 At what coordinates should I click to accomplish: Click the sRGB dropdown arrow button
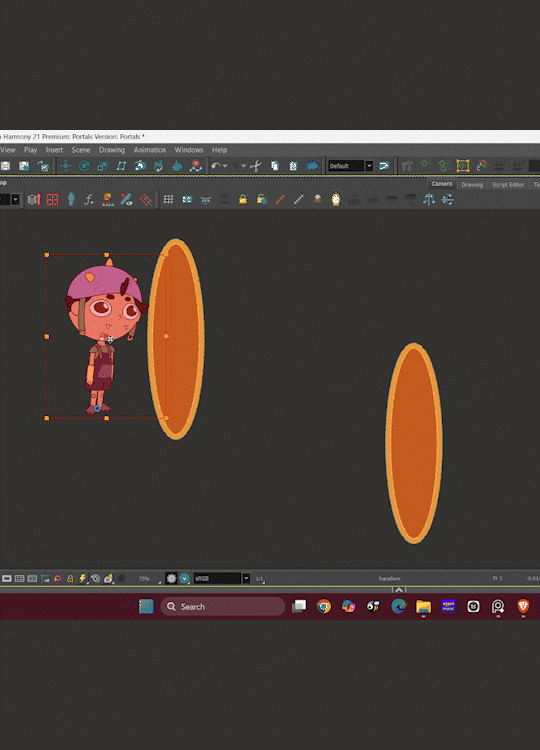246,578
